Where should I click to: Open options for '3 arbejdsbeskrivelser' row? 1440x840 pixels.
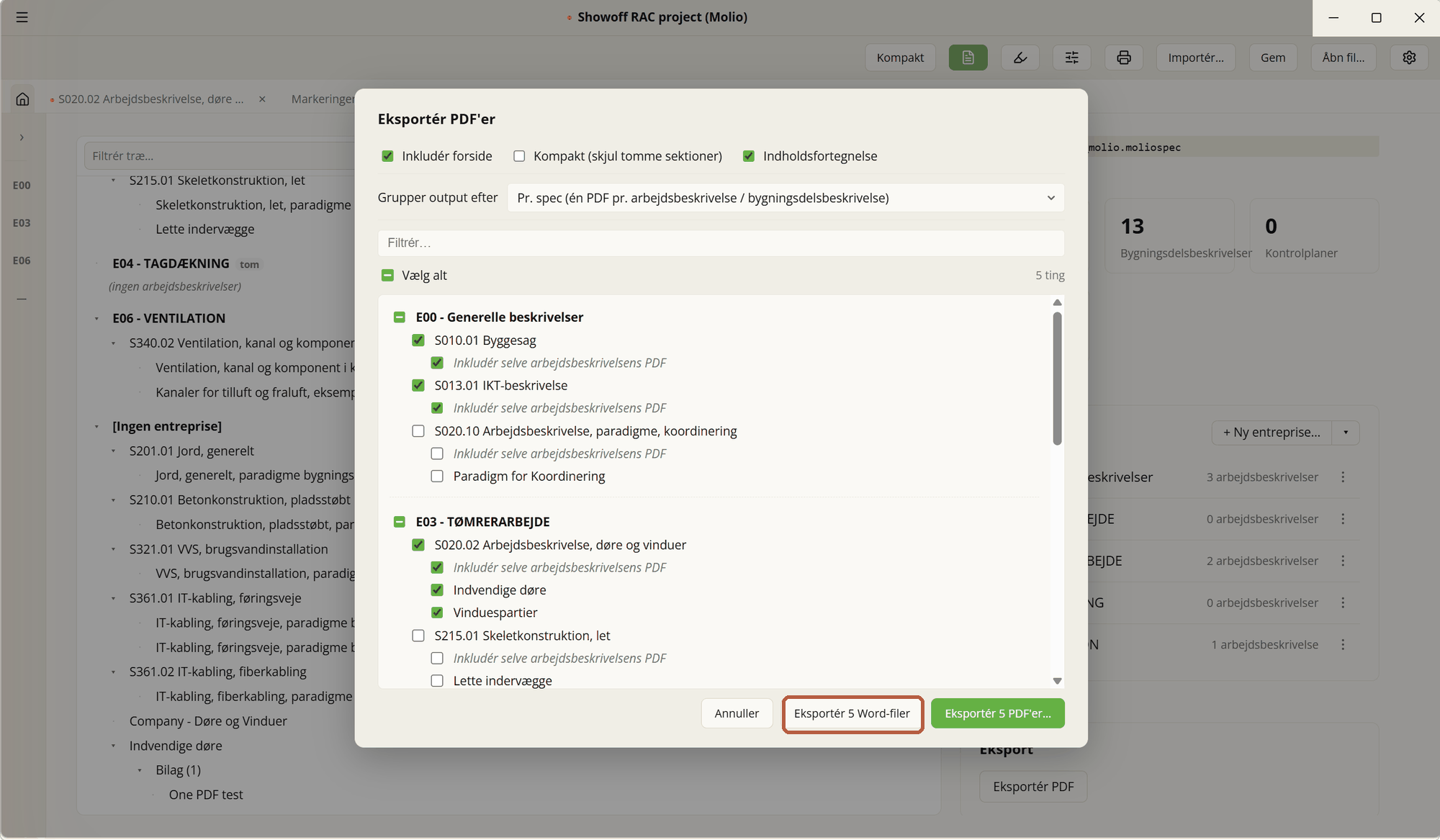(x=1343, y=477)
